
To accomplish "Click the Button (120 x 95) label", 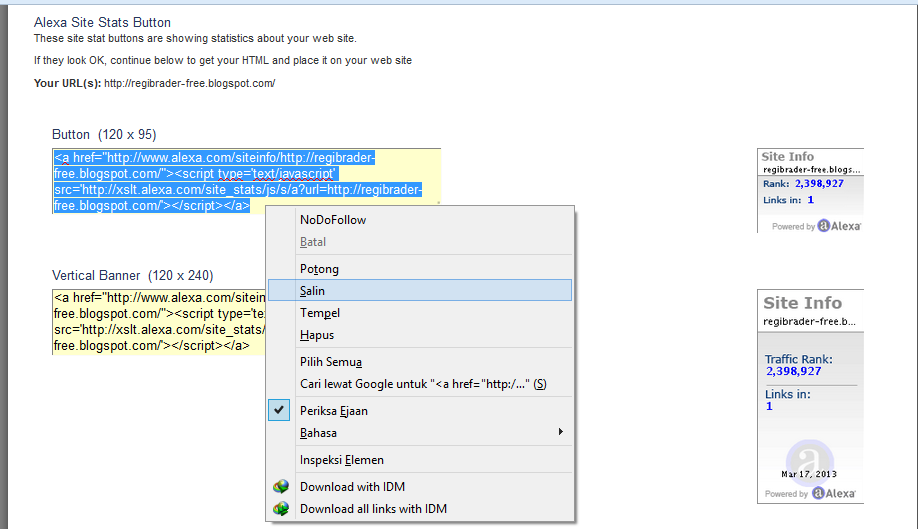I will click(x=104, y=135).
